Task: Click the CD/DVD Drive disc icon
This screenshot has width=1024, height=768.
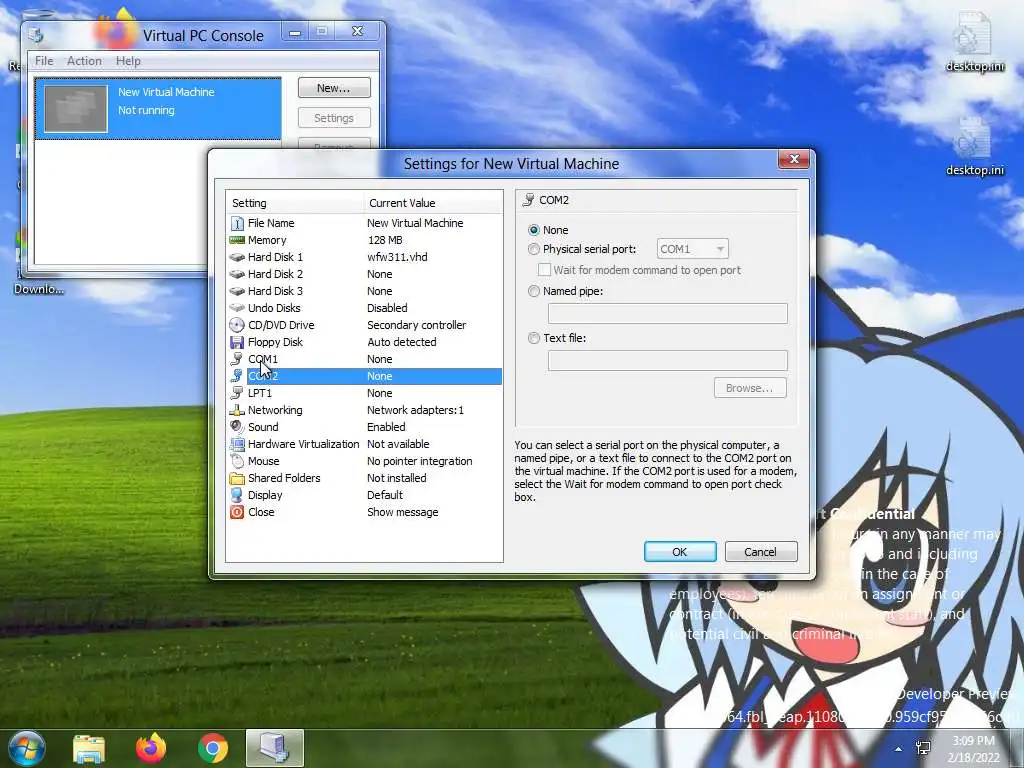Action: pos(237,325)
